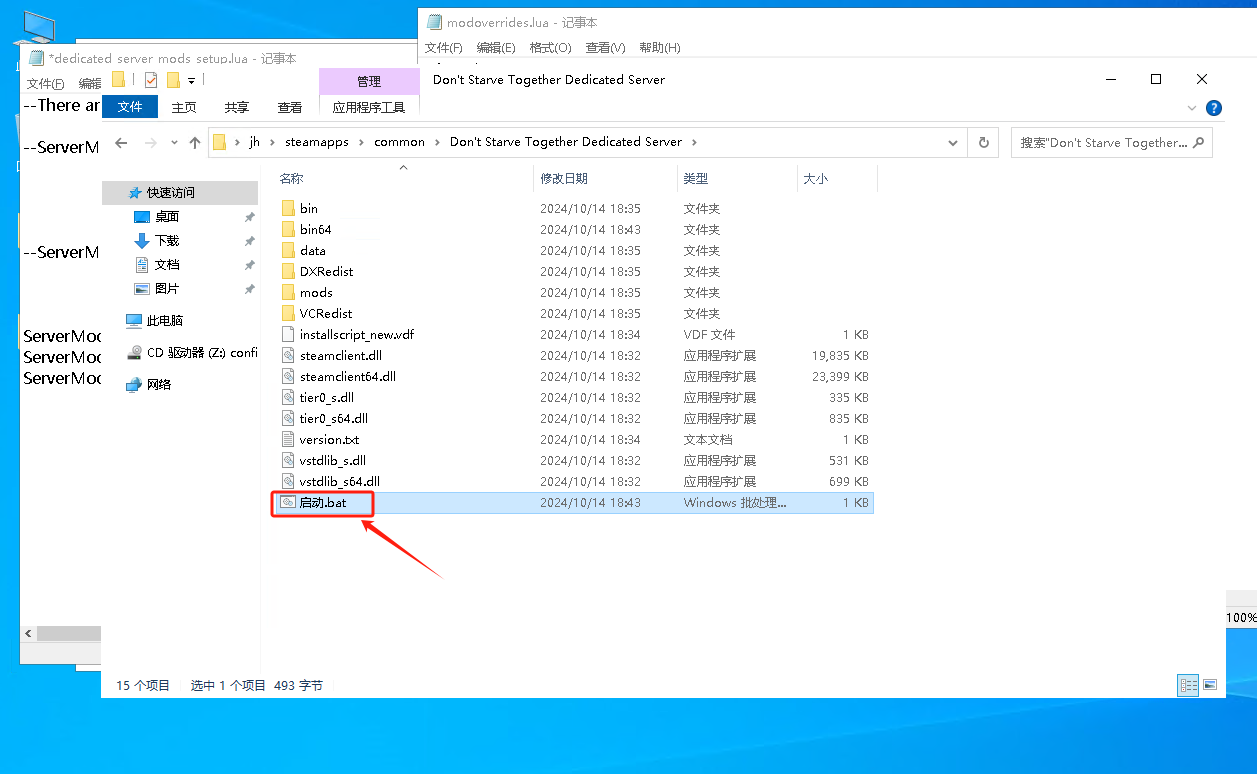
Task: Open the 文件 tab in Explorer ribbon
Action: pos(130,107)
